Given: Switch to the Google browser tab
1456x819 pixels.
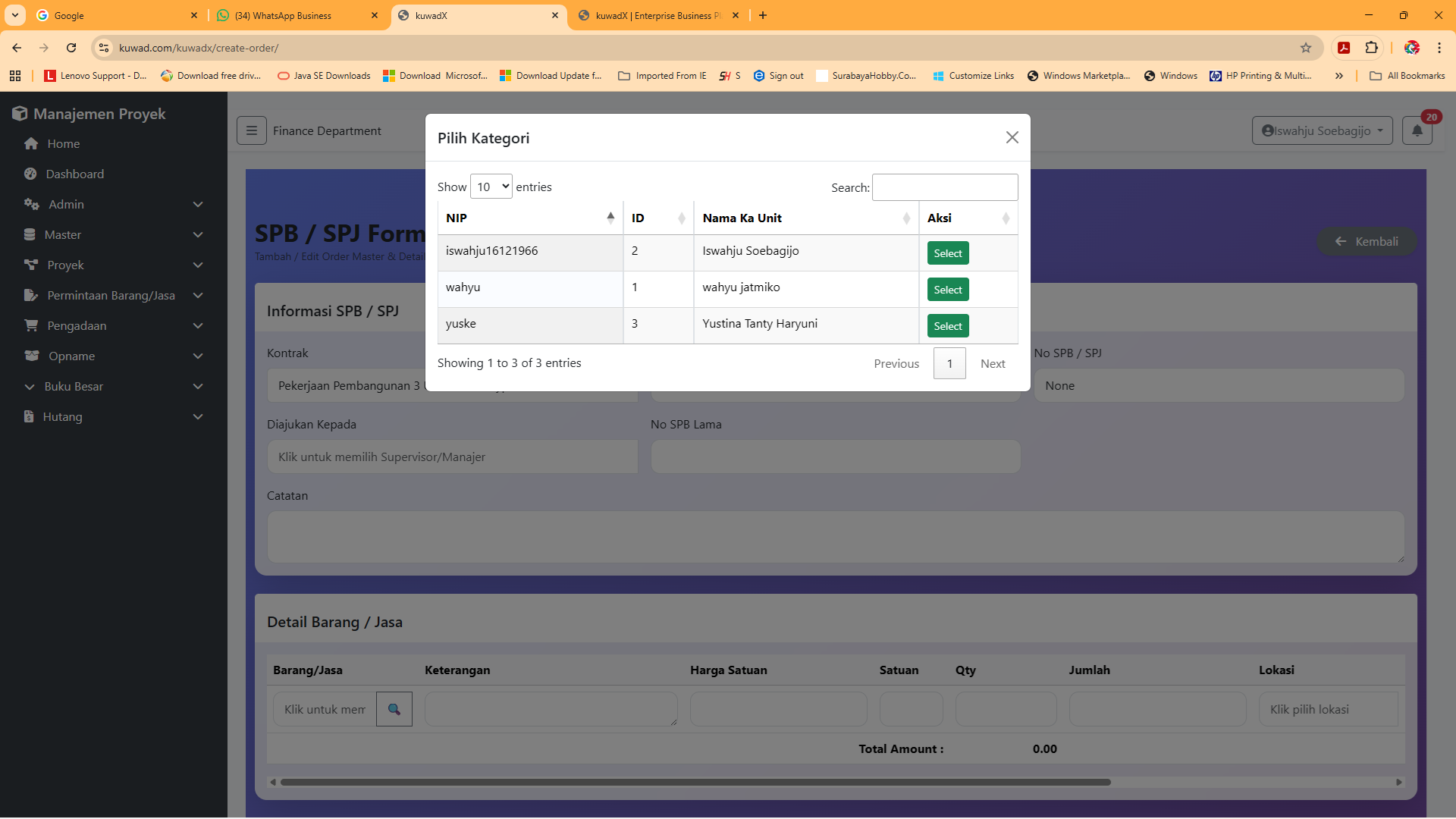Looking at the screenshot, I should [118, 15].
